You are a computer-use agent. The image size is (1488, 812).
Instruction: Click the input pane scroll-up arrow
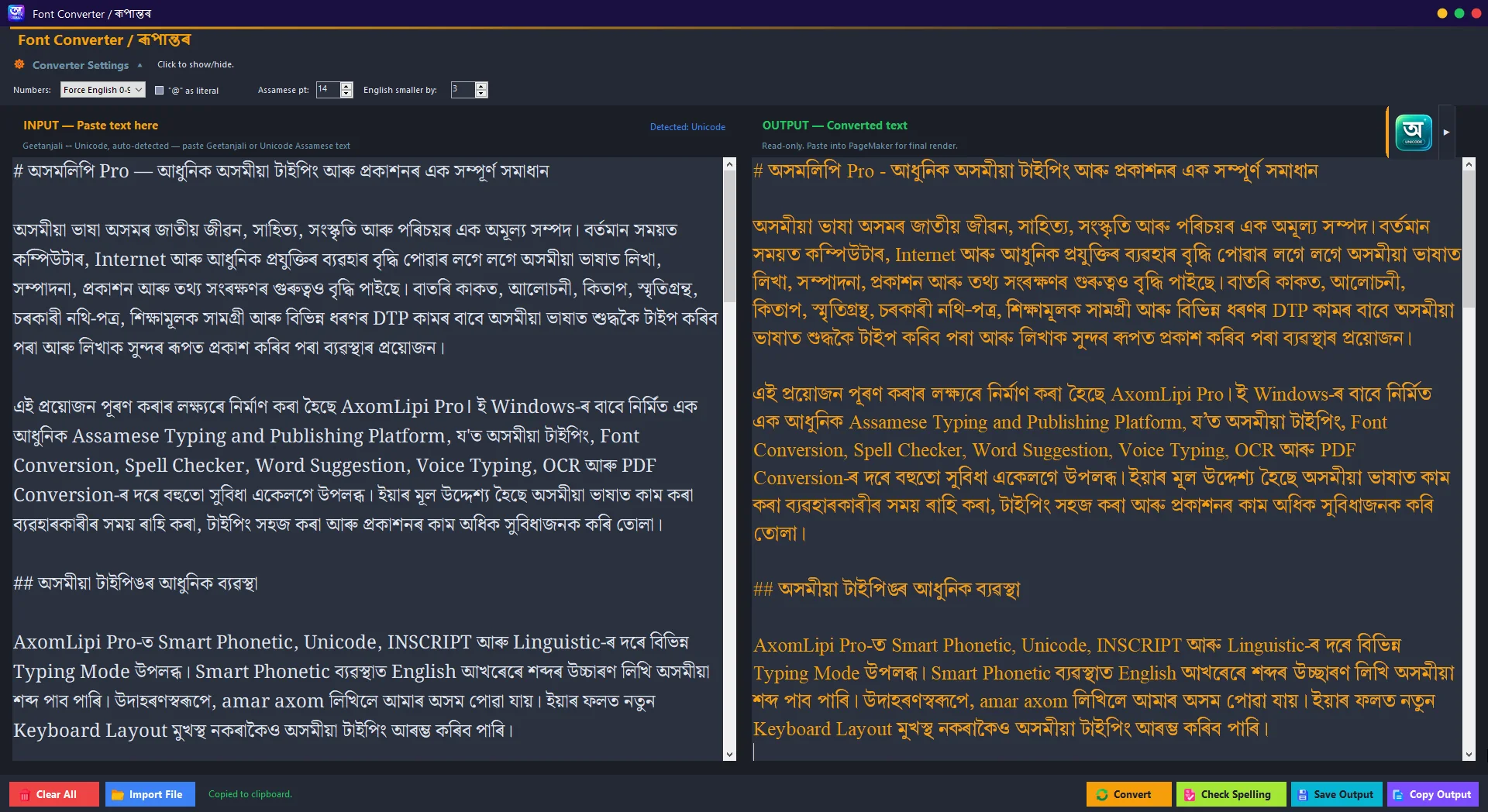[x=729, y=164]
